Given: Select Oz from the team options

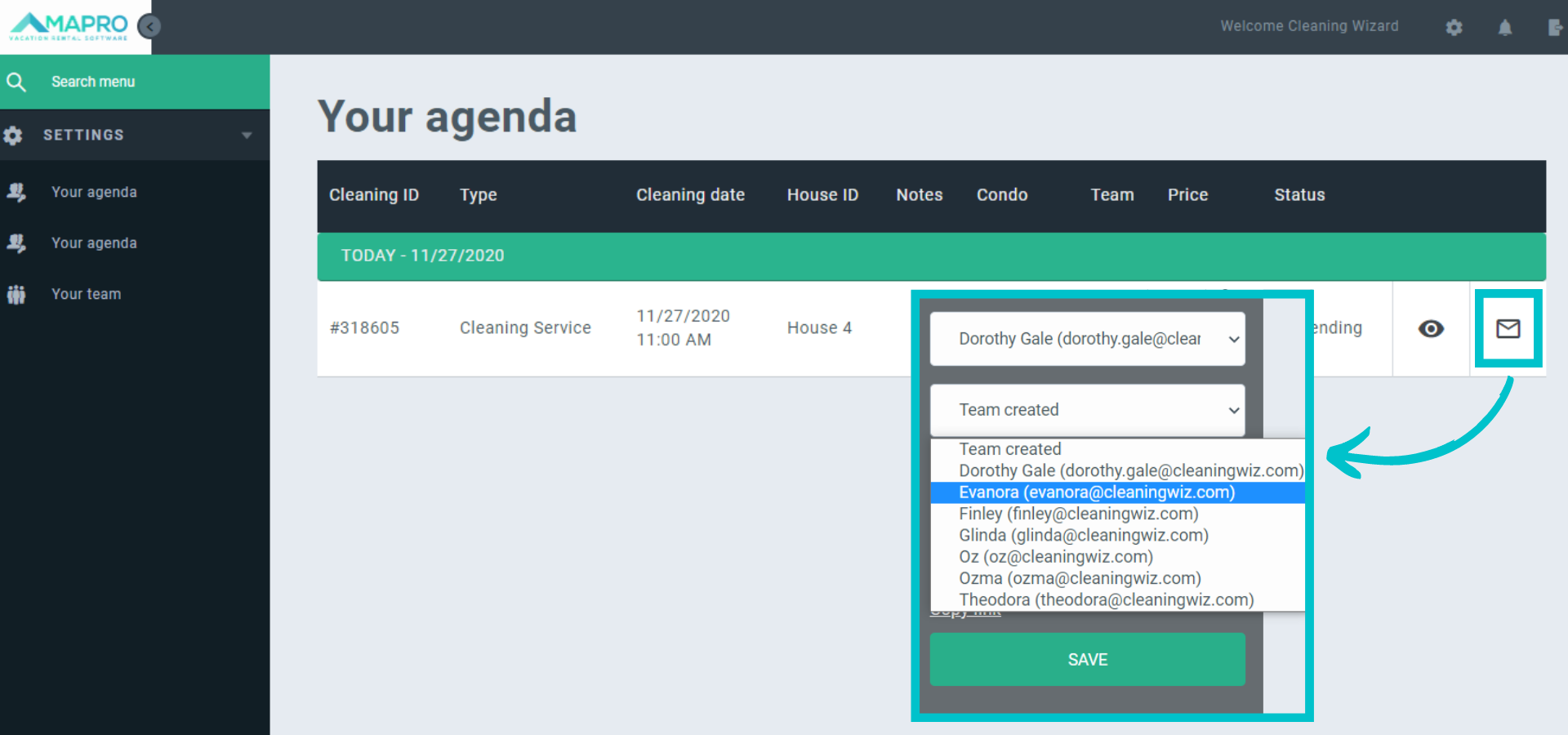Looking at the screenshot, I should click(1055, 557).
